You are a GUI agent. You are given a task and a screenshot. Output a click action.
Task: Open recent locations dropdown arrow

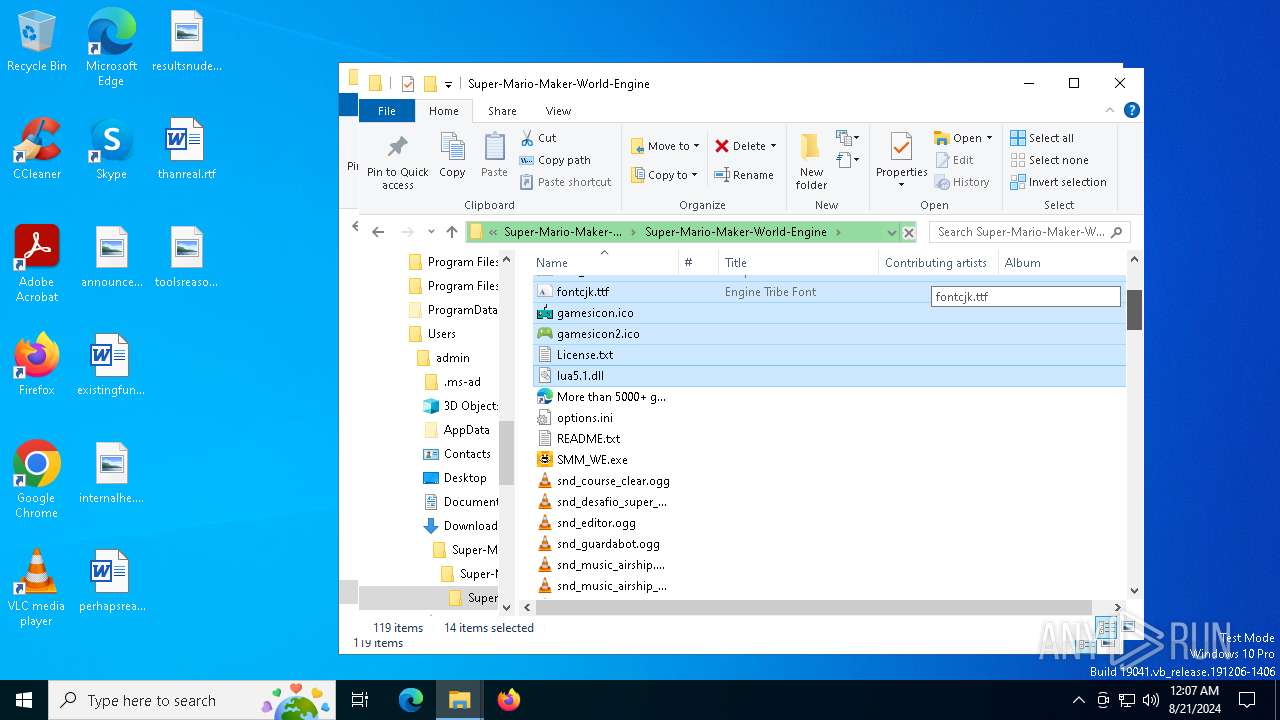[431, 232]
